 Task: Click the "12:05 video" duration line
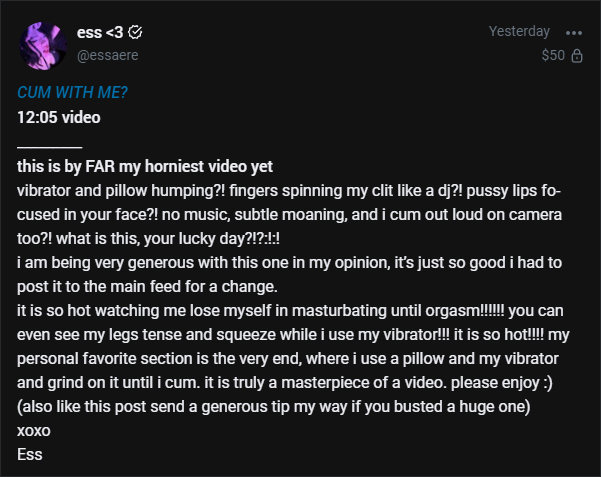[x=58, y=114]
